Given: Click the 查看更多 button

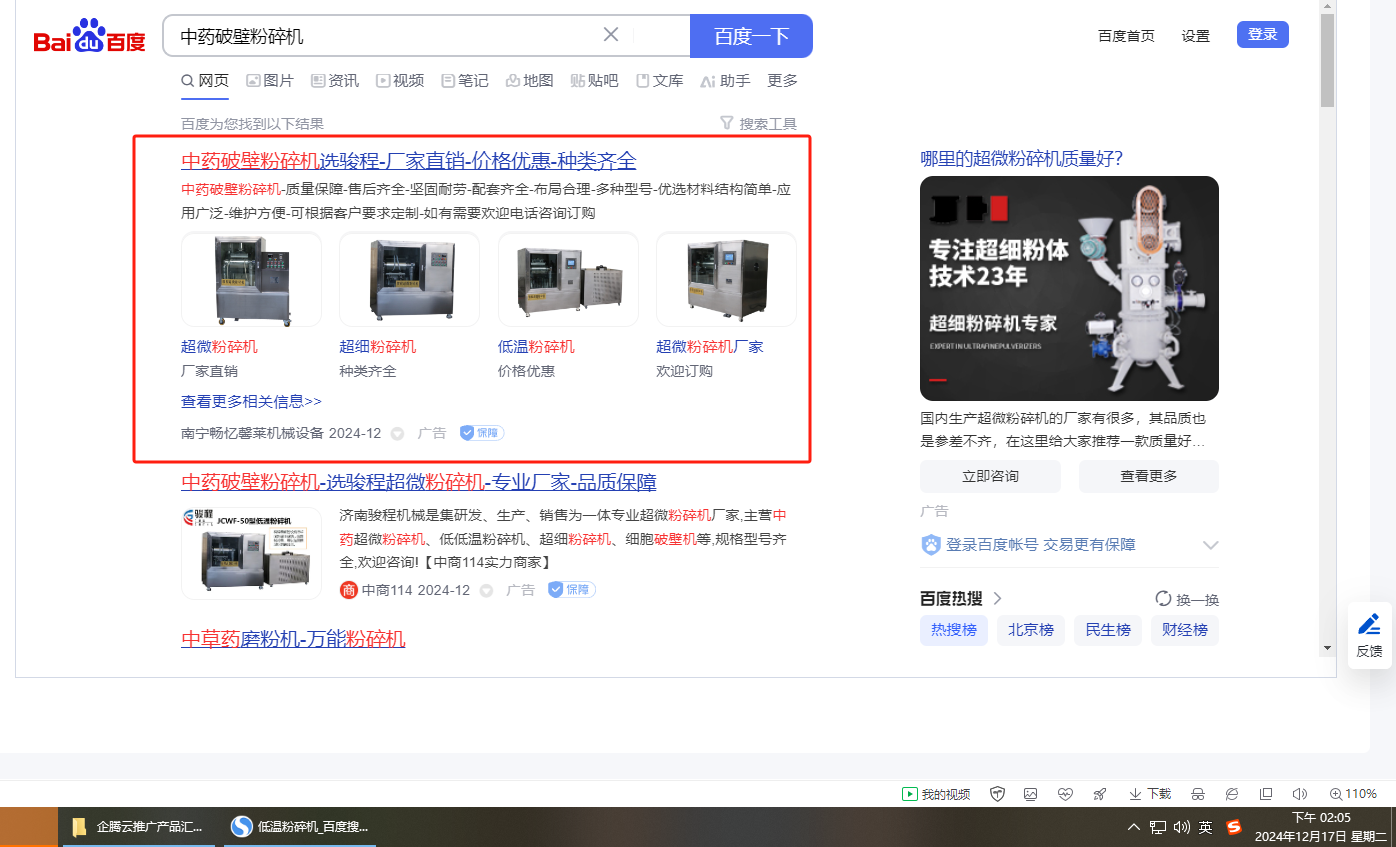Looking at the screenshot, I should tap(1149, 476).
